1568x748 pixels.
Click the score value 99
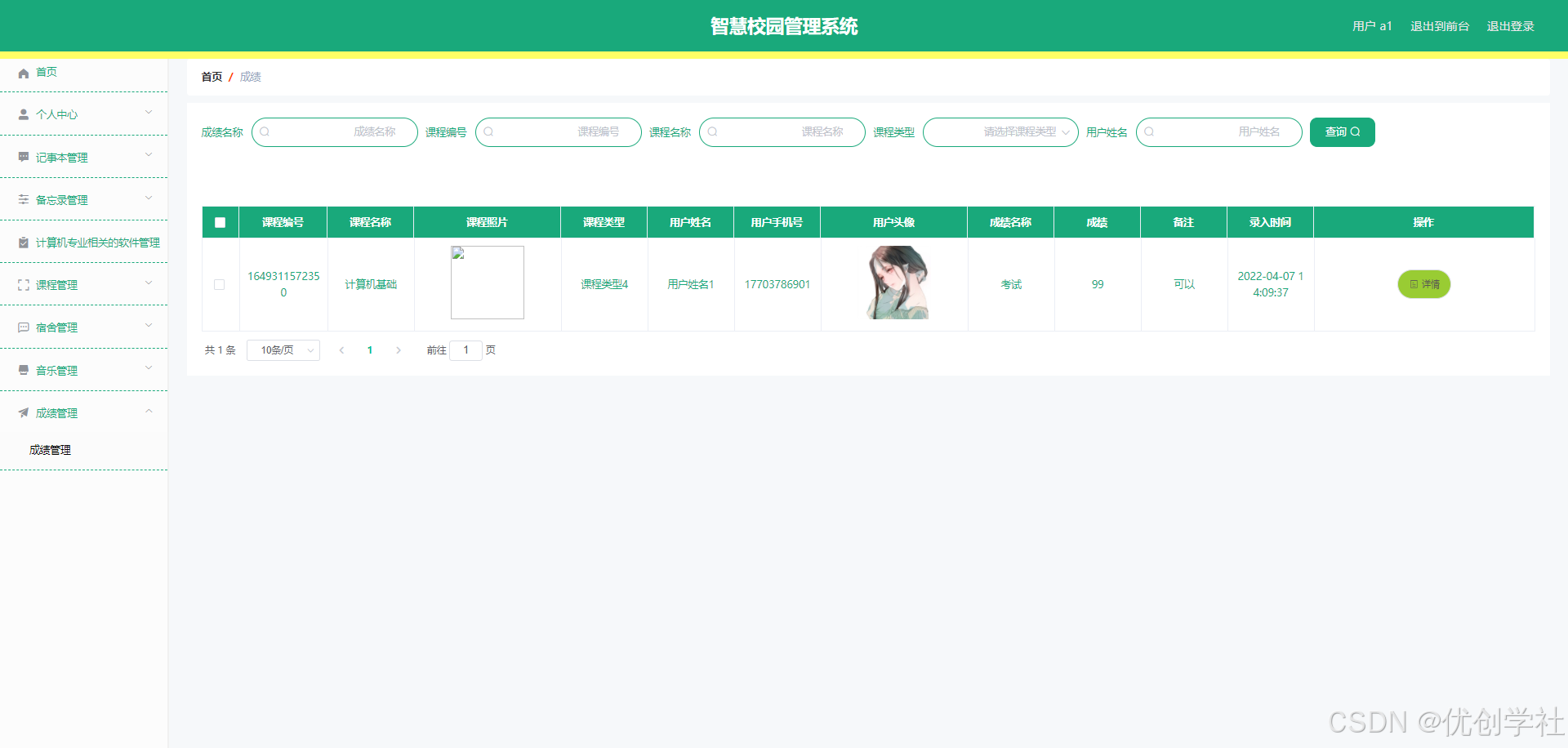1098,284
